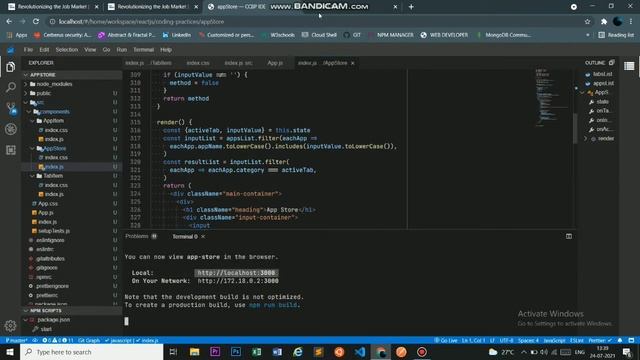Open Visual Studio Code from the taskbar

coord(360,352)
